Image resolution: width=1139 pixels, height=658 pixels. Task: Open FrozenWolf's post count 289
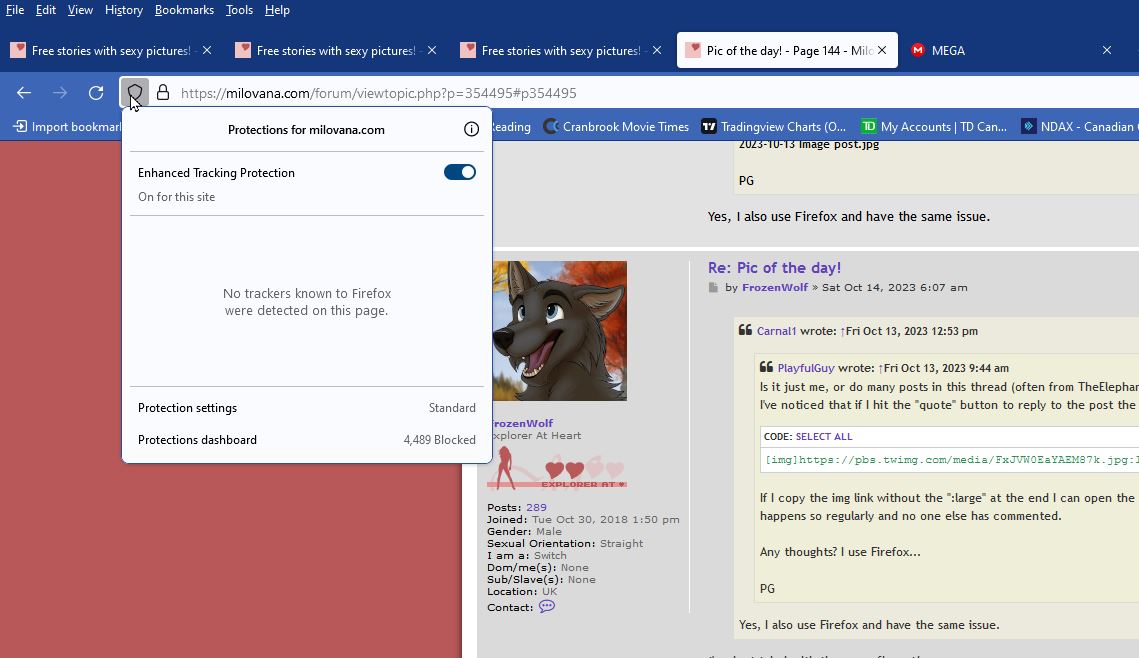coord(536,508)
